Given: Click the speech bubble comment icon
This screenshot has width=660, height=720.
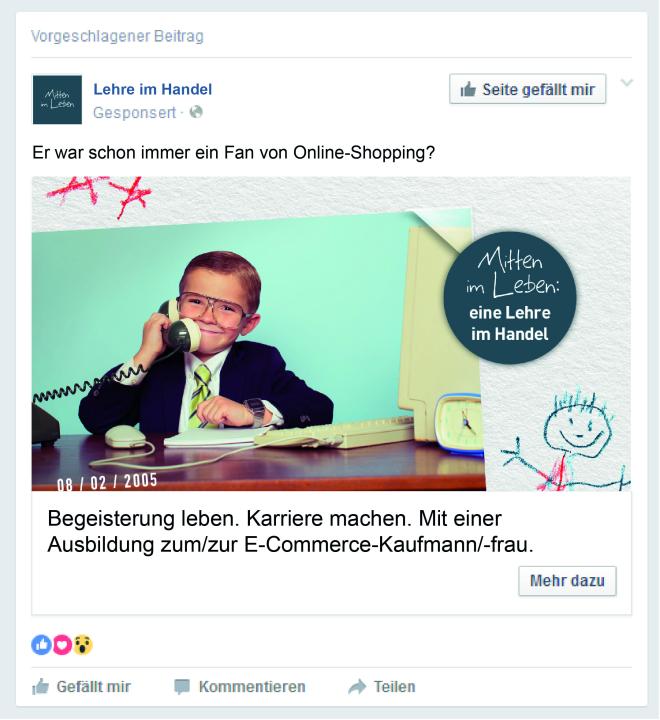Looking at the screenshot, I should pyautogui.click(x=182, y=687).
